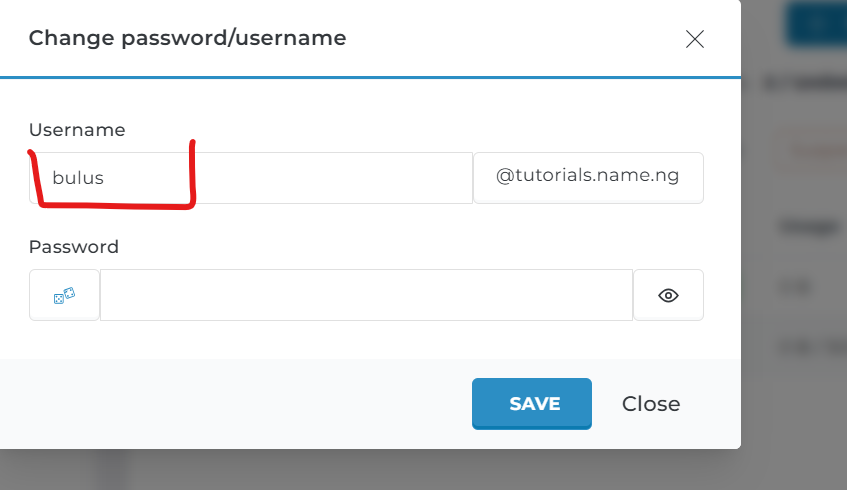847x490 pixels.
Task: Click the Username field label
Action: pyautogui.click(x=77, y=130)
